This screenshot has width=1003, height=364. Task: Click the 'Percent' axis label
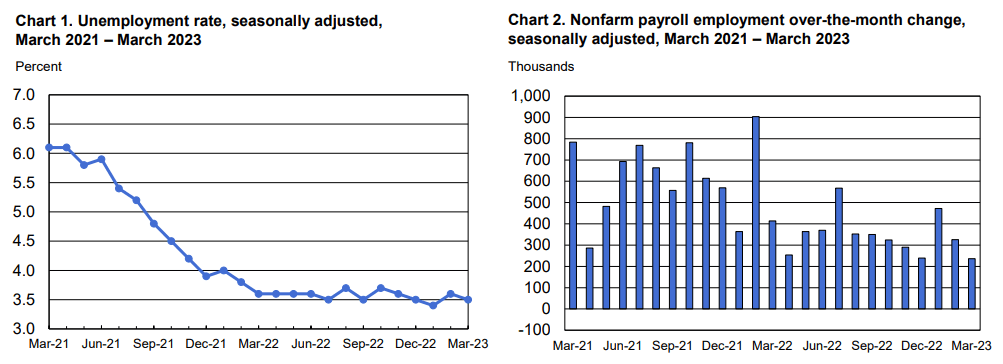pyautogui.click(x=33, y=66)
